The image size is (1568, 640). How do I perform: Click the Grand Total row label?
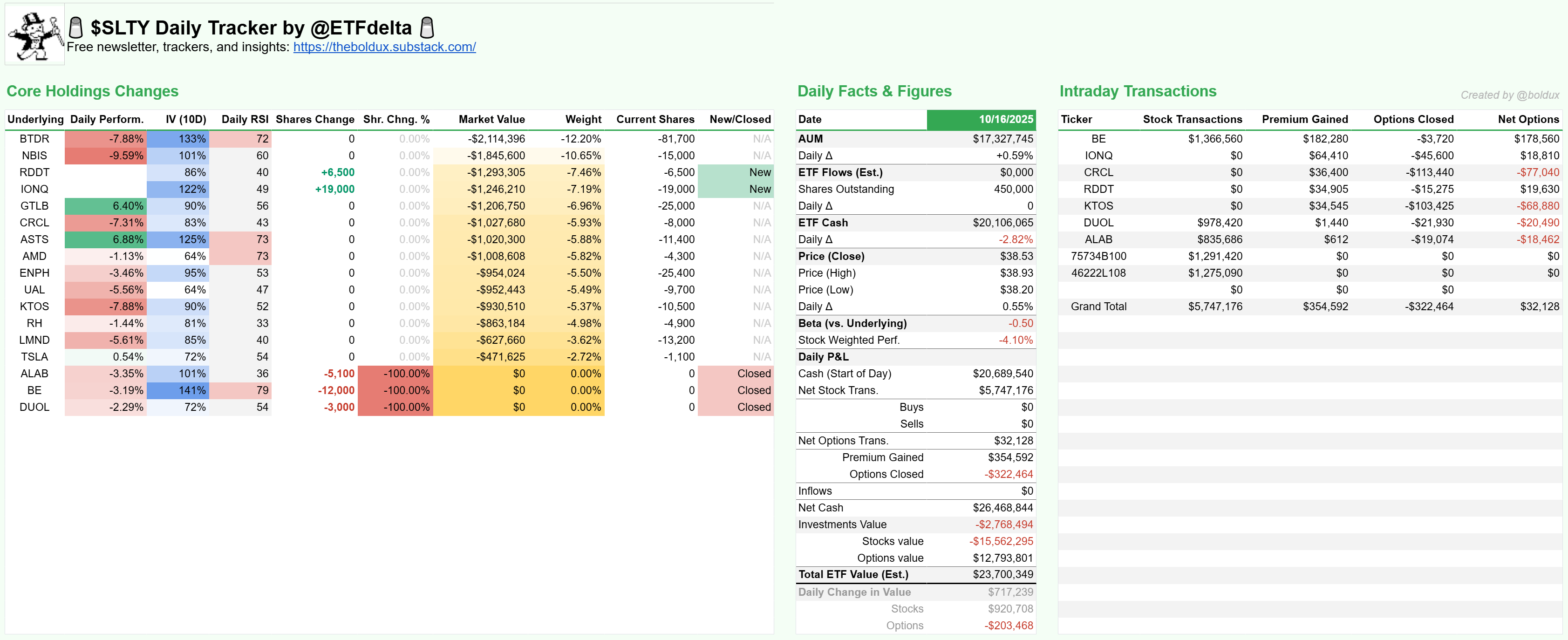click(1098, 306)
